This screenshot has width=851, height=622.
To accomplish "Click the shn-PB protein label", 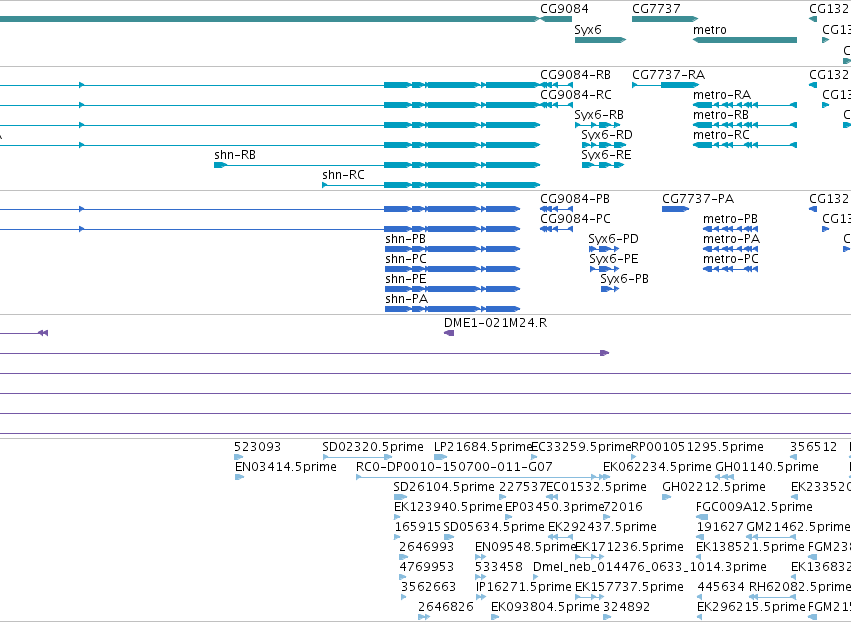I will [405, 239].
